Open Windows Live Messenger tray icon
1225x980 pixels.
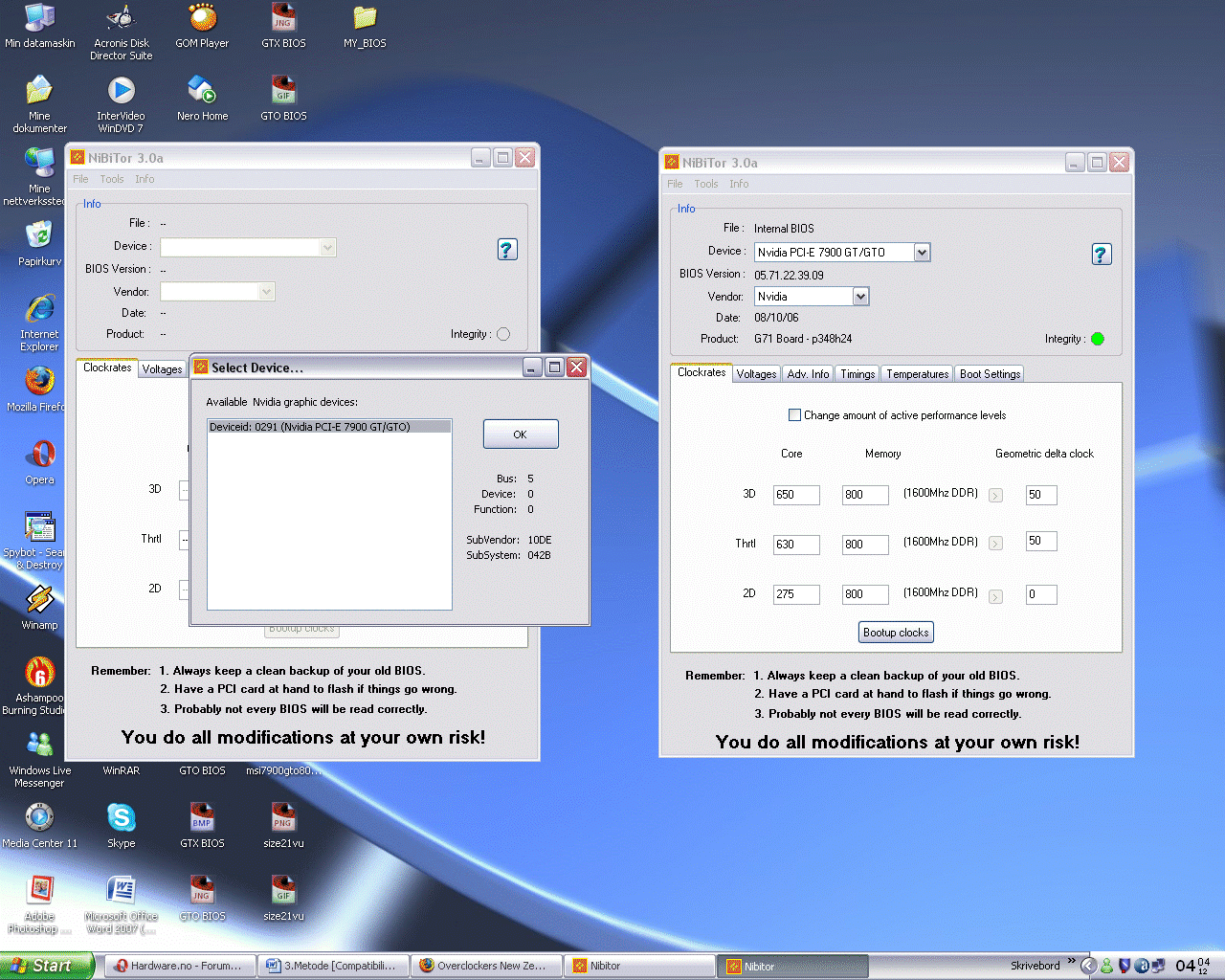click(x=1107, y=966)
